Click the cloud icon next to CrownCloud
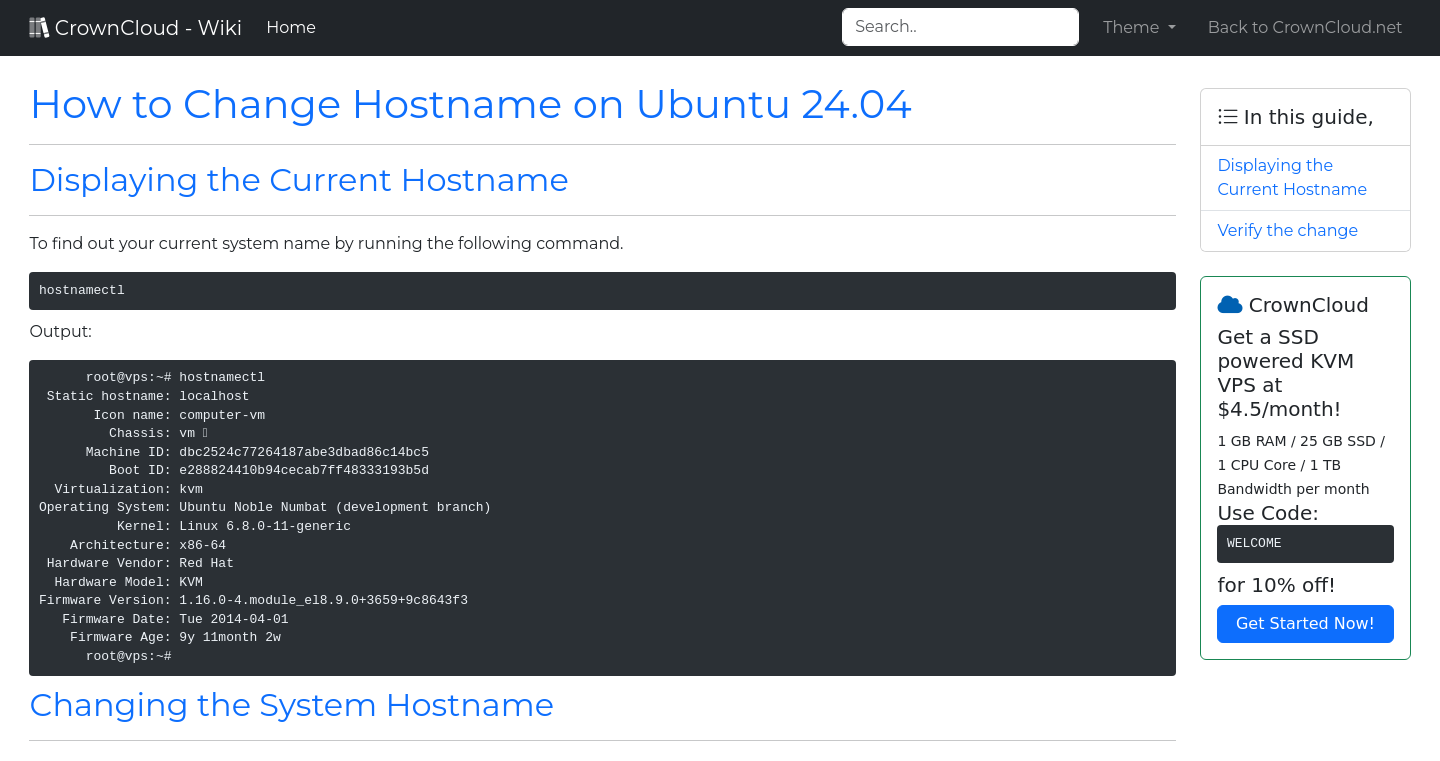The height and width of the screenshot is (761, 1440). [1231, 304]
